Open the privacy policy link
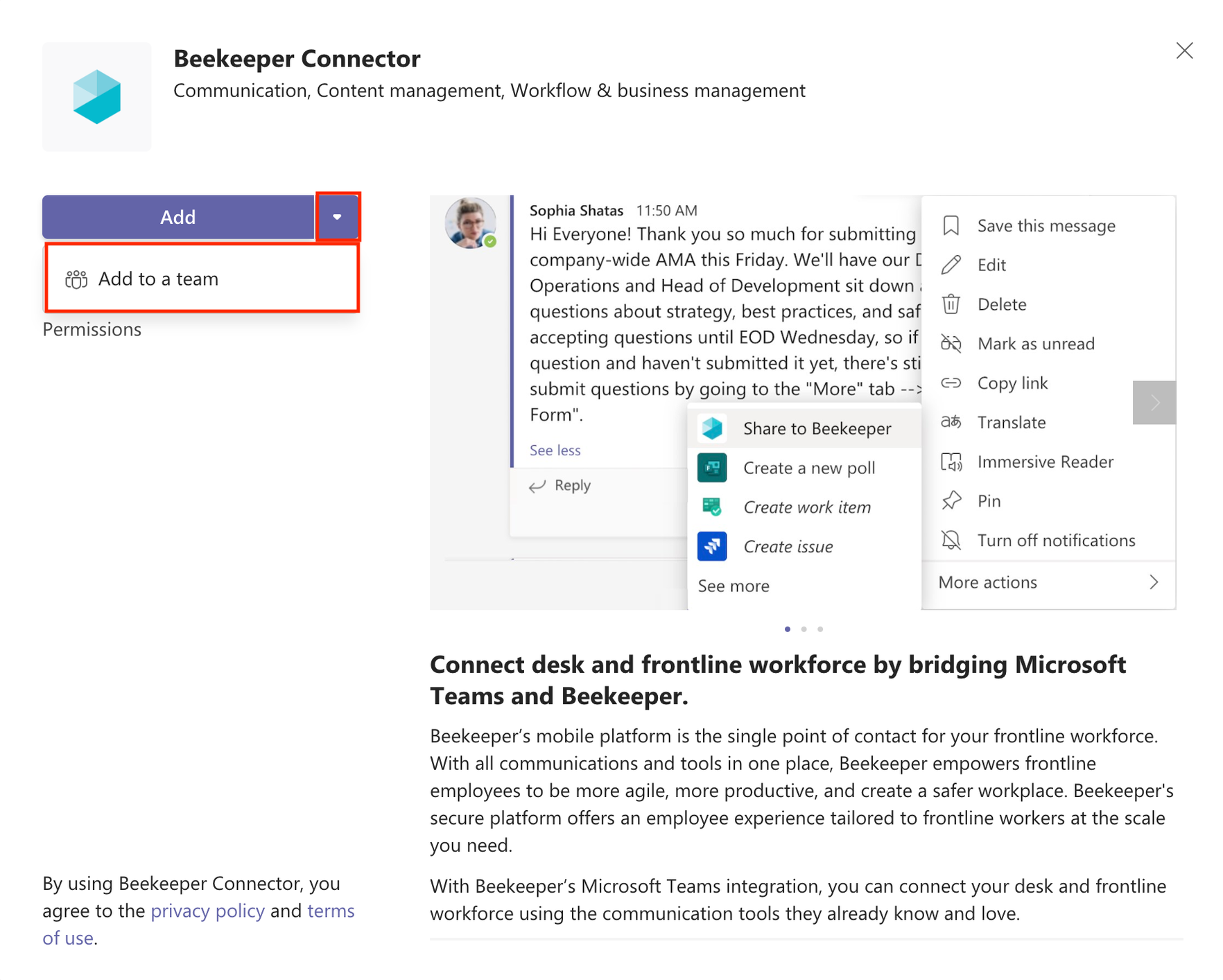 207,911
